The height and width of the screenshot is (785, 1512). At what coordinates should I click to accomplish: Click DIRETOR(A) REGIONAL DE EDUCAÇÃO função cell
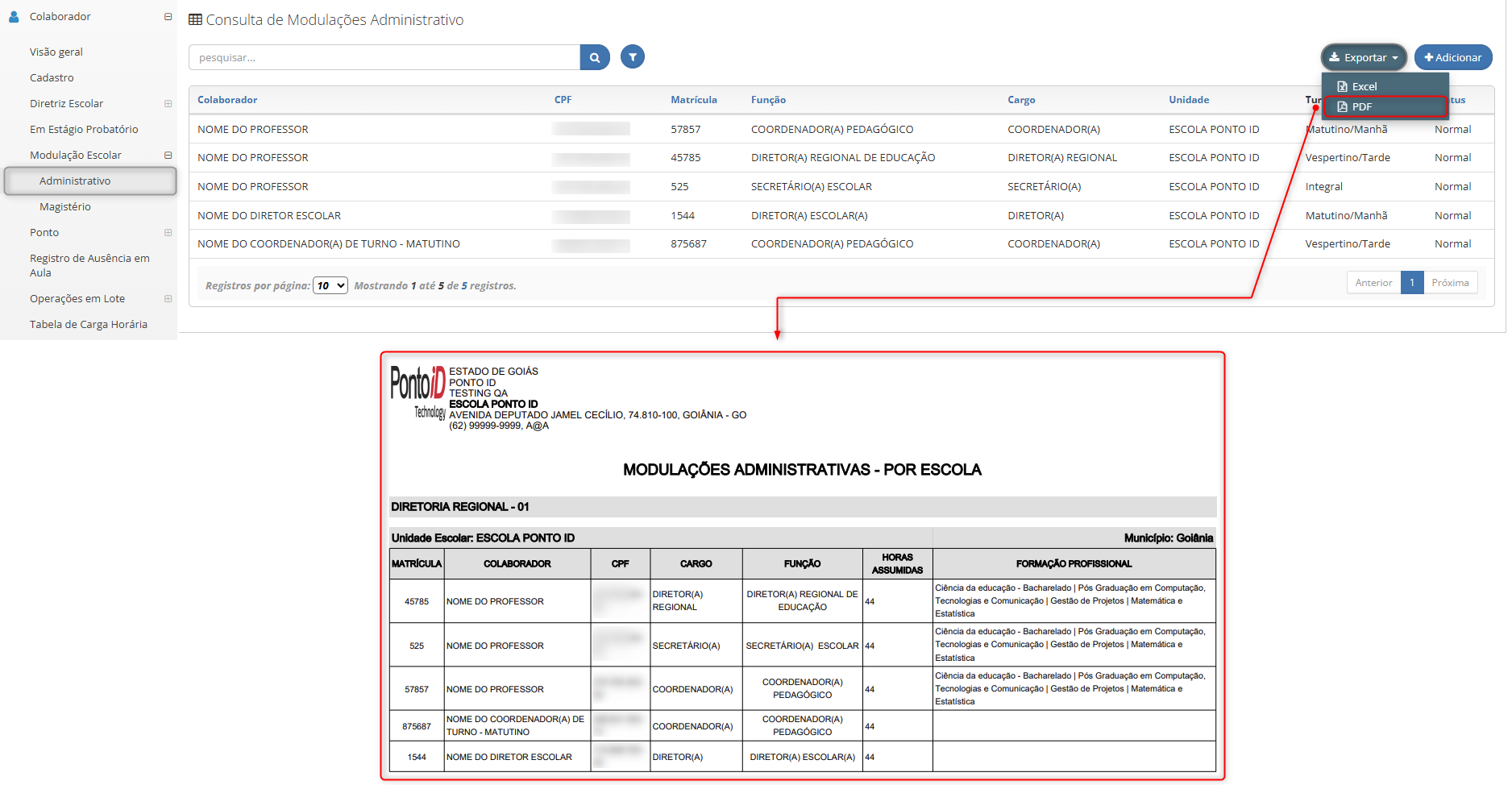coord(843,158)
